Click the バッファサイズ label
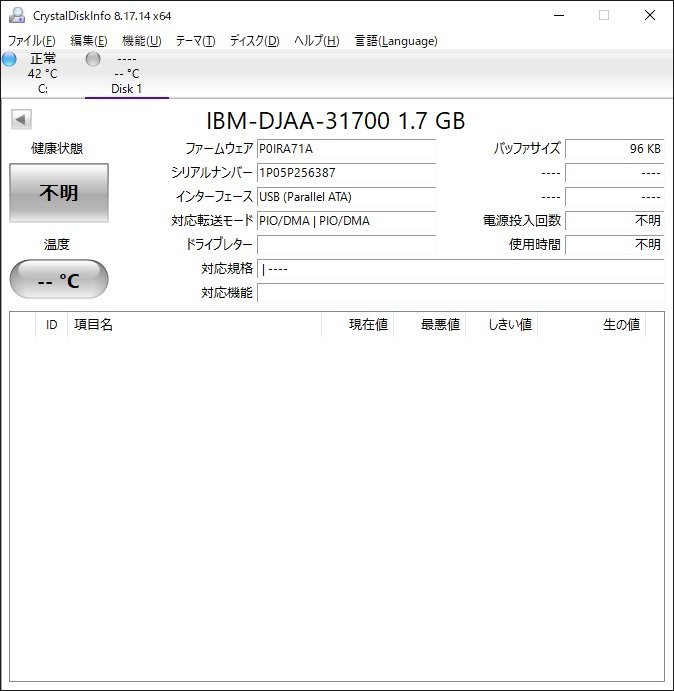This screenshot has width=674, height=691. click(x=527, y=149)
